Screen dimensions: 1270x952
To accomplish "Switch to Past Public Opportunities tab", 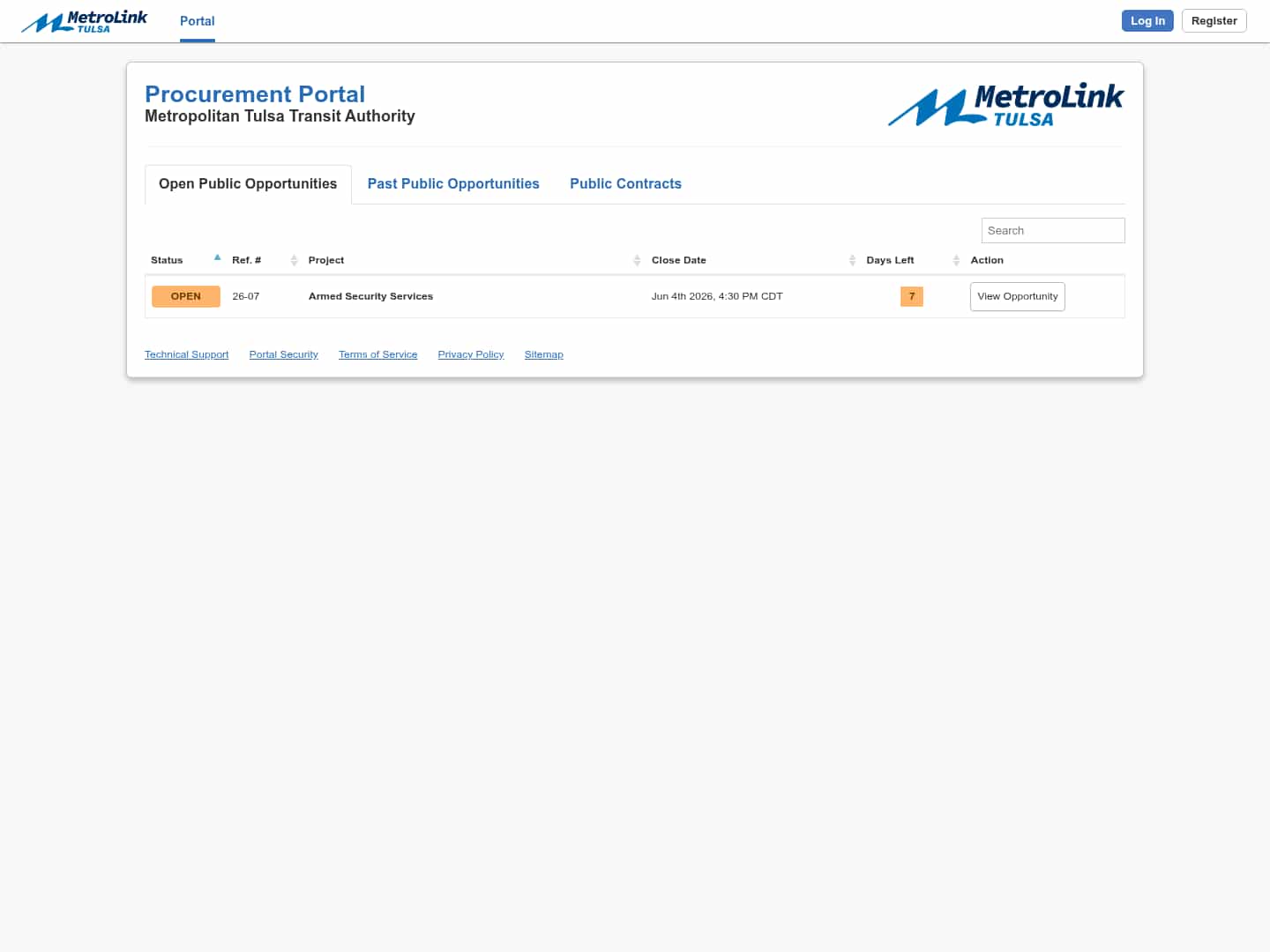I will point(453,184).
